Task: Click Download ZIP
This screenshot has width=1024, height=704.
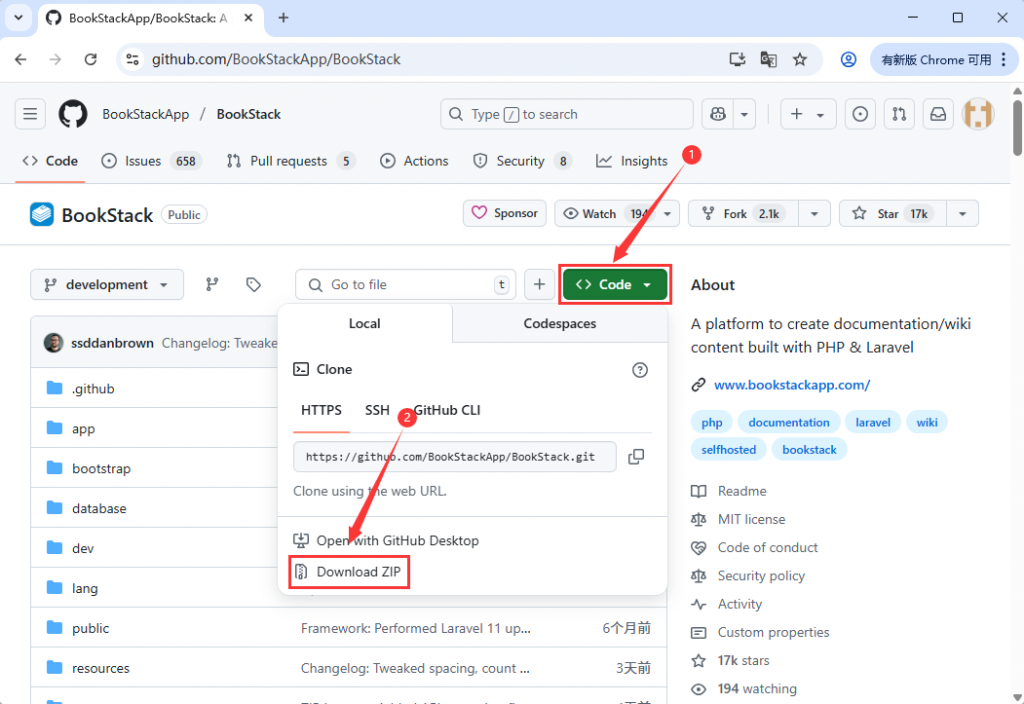Action: pos(358,572)
